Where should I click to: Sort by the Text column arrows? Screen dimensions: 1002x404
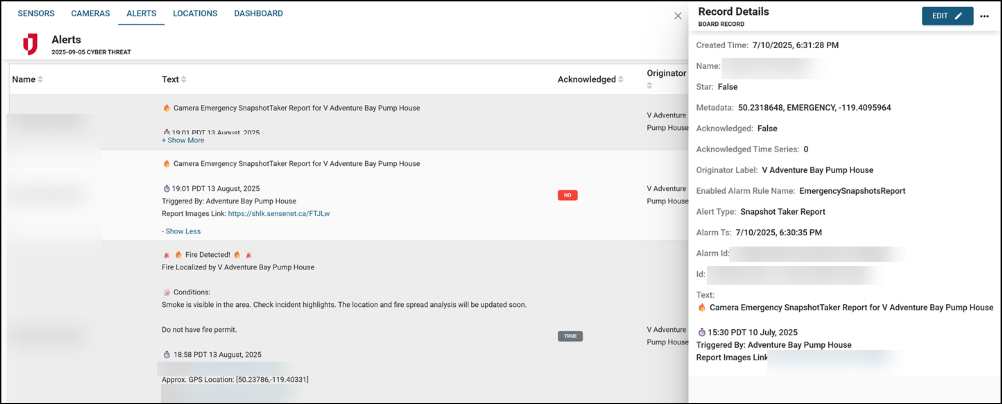coord(184,80)
